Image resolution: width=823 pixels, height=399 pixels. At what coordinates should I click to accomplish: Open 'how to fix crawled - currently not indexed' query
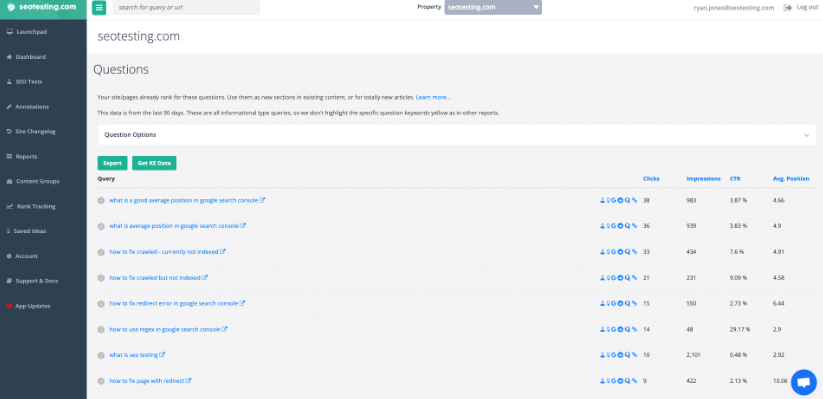tap(164, 251)
